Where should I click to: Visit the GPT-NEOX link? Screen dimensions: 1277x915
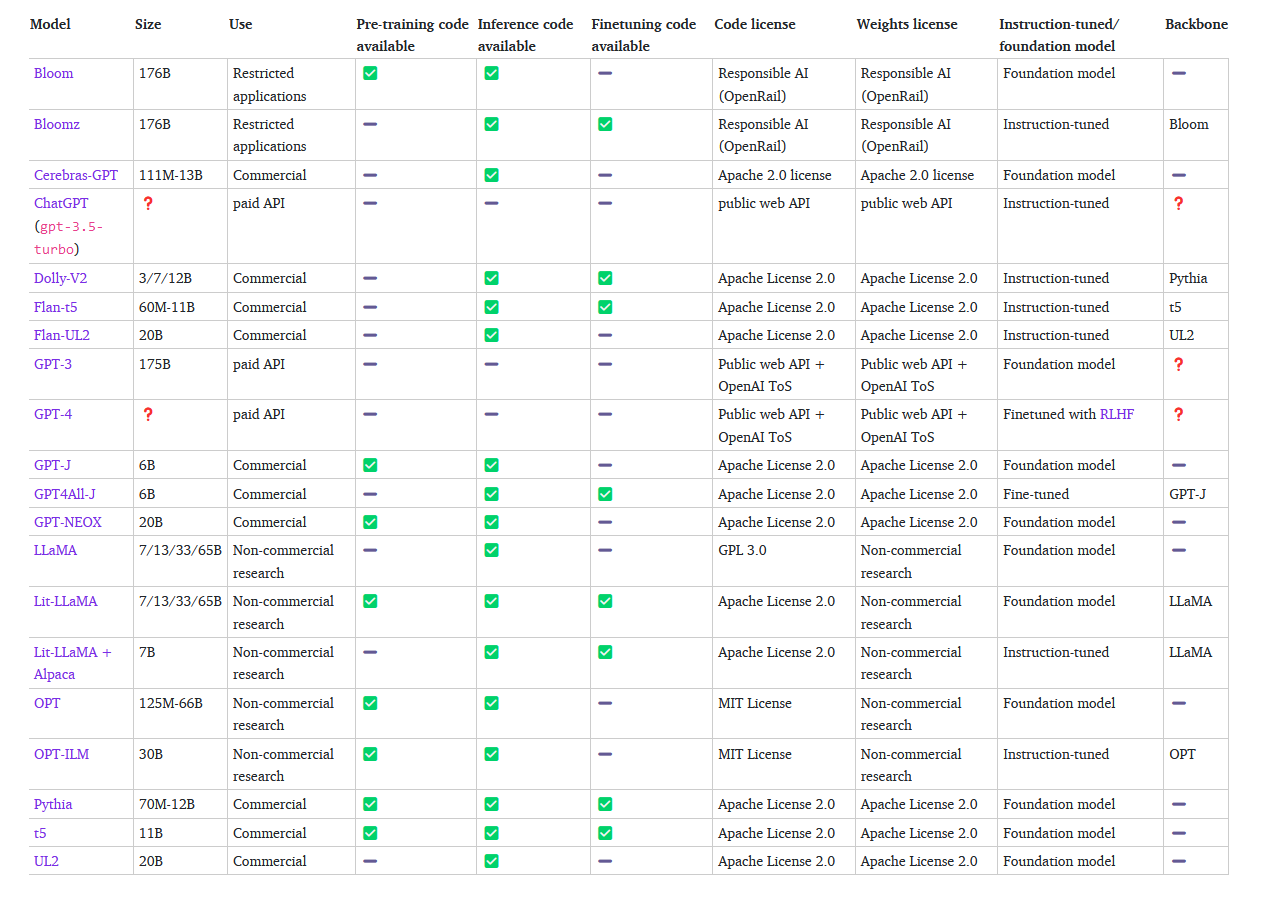point(68,522)
